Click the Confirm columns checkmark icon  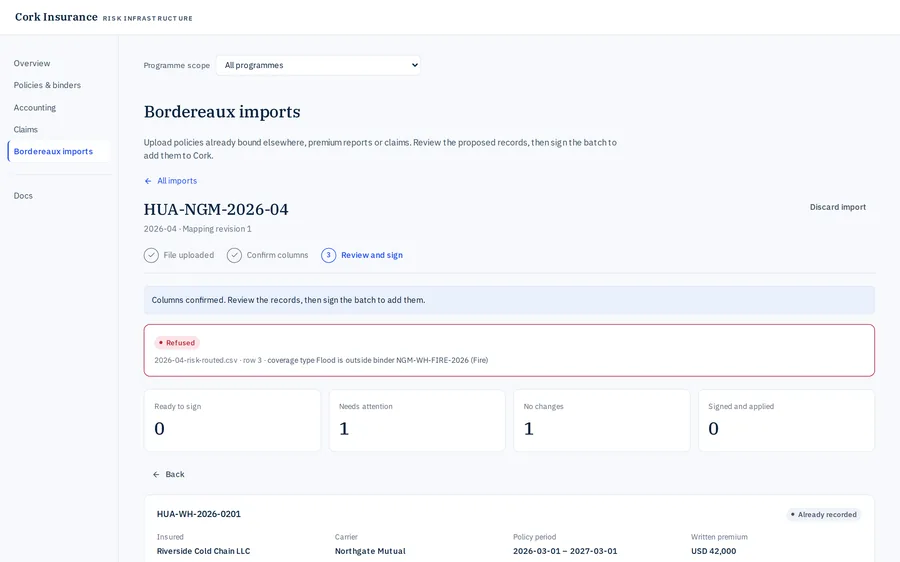(234, 255)
